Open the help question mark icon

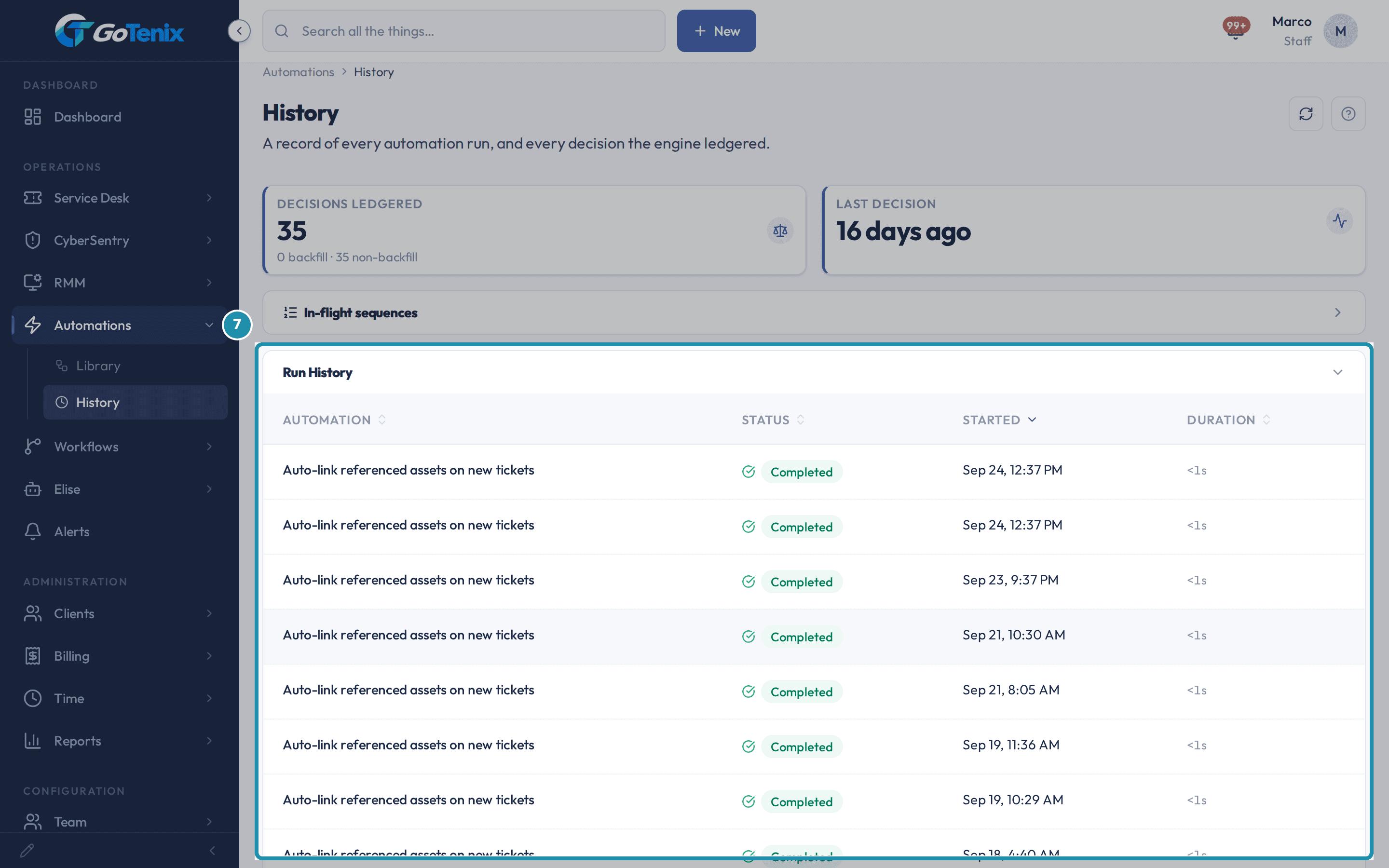tap(1348, 114)
